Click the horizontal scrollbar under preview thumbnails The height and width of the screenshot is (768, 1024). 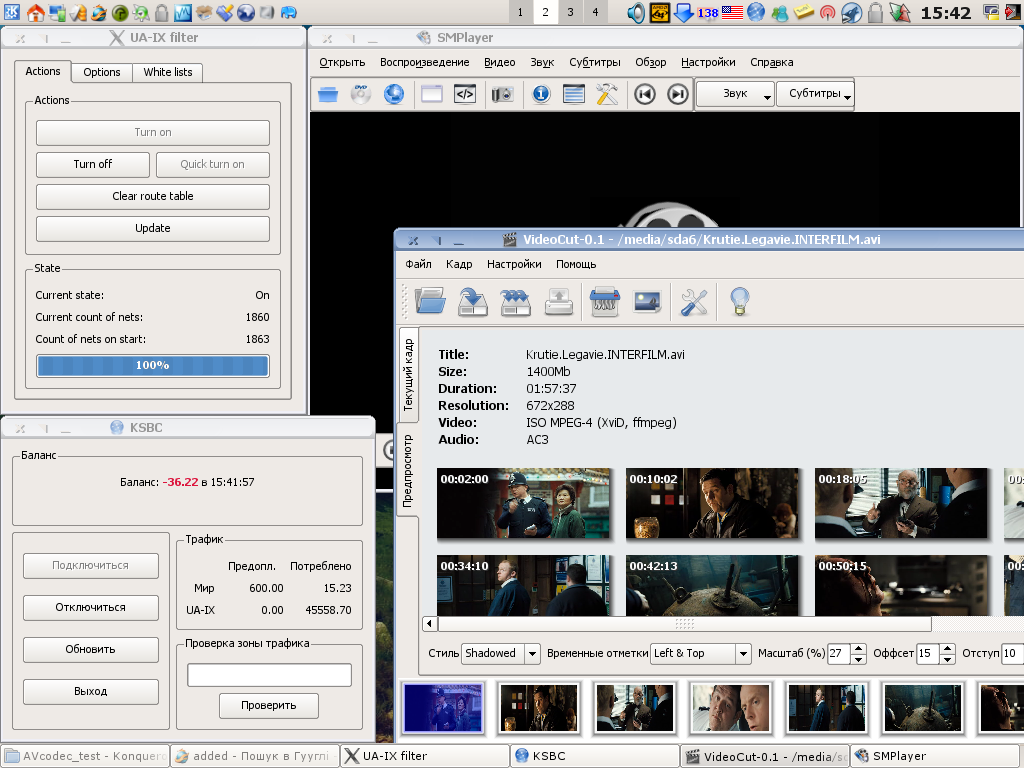684,624
